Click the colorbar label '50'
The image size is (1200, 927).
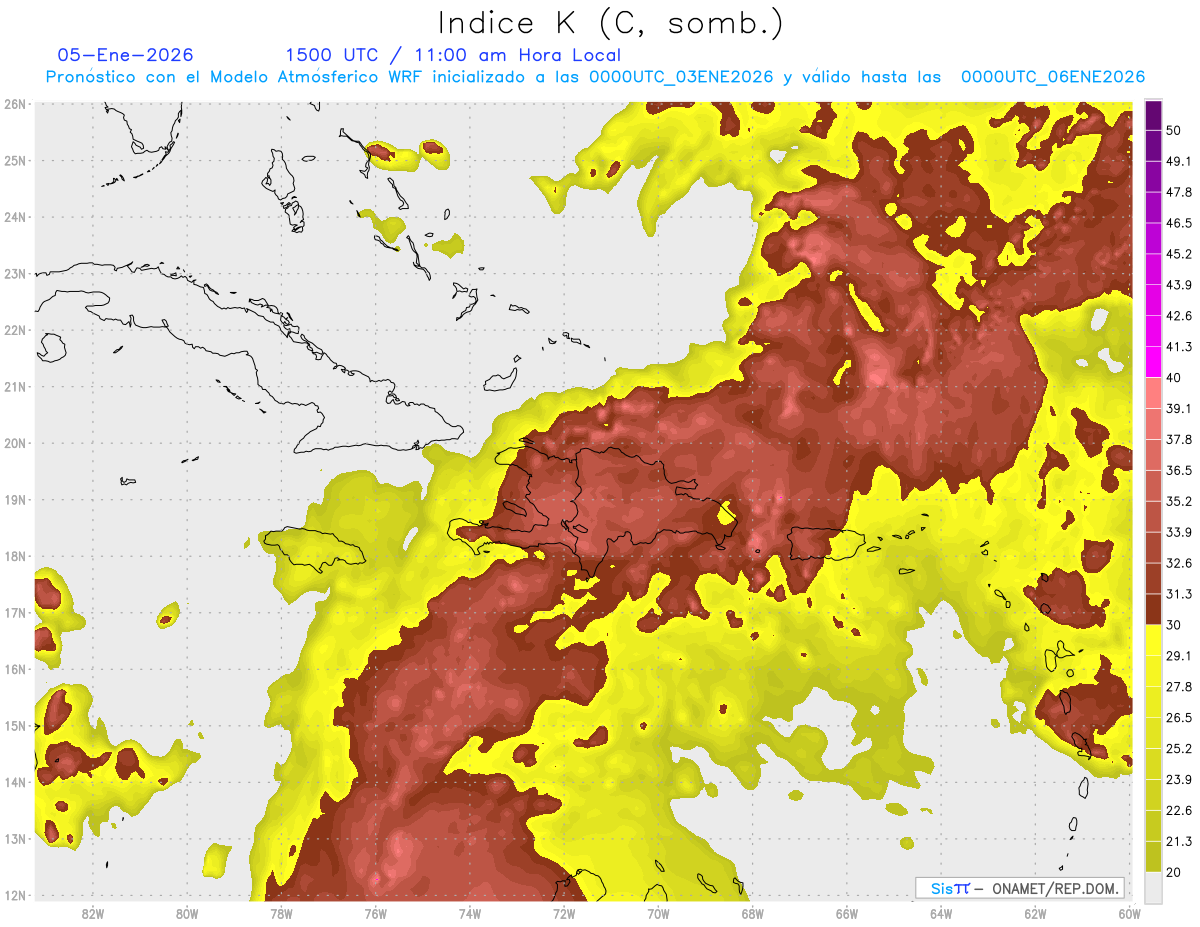[x=1176, y=130]
